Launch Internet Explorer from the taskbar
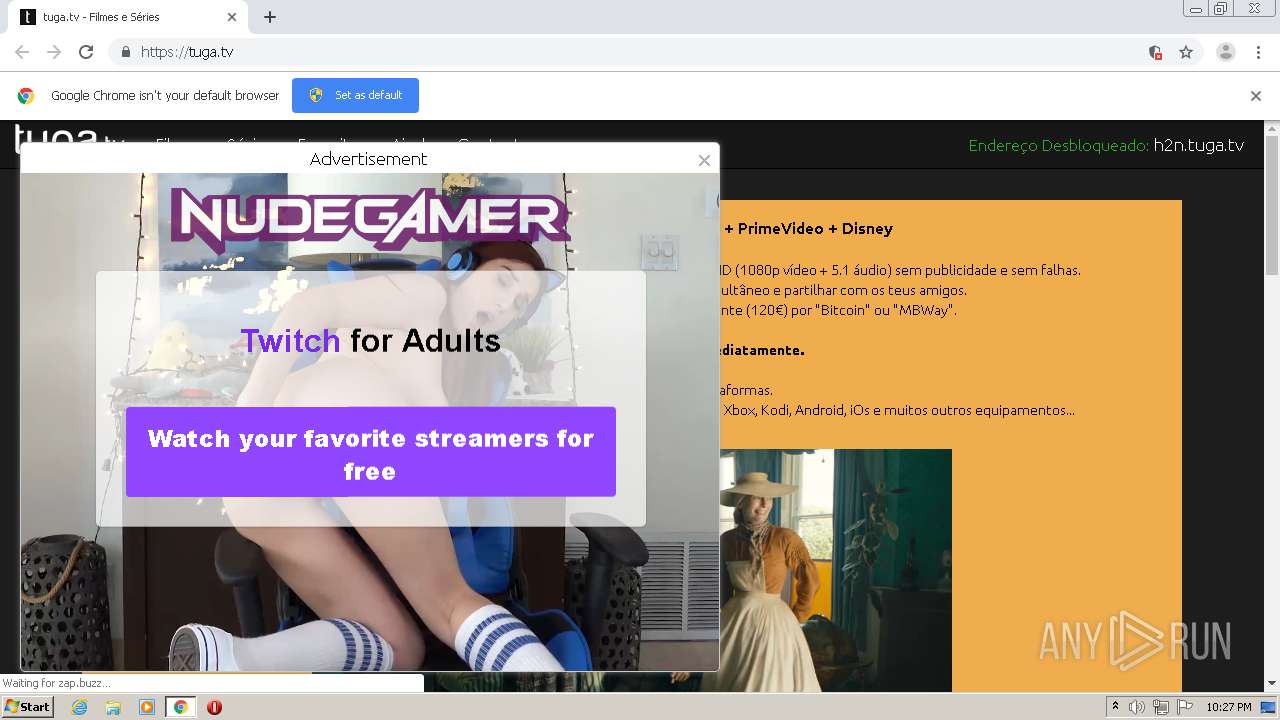Image resolution: width=1280 pixels, height=720 pixels. pos(79,707)
